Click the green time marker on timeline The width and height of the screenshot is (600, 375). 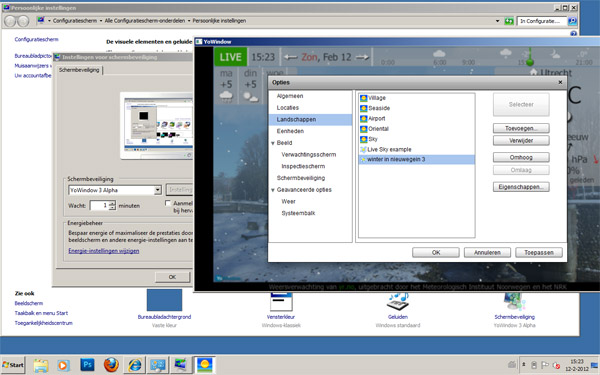[x=530, y=62]
